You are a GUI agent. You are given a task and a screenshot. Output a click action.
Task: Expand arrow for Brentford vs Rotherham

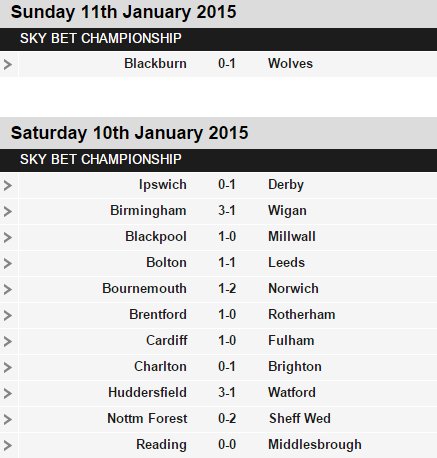[8, 315]
